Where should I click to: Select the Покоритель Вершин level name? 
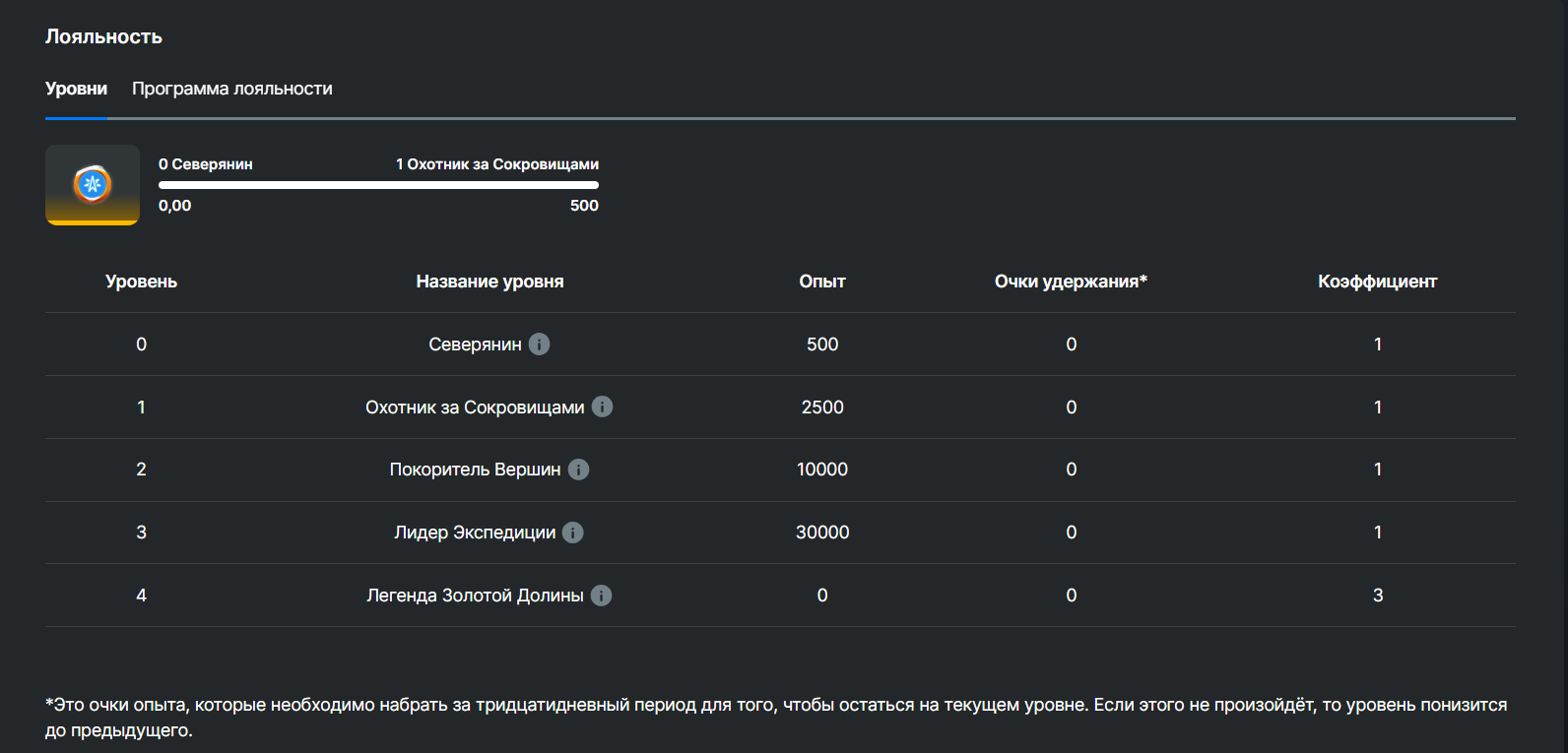coord(475,470)
